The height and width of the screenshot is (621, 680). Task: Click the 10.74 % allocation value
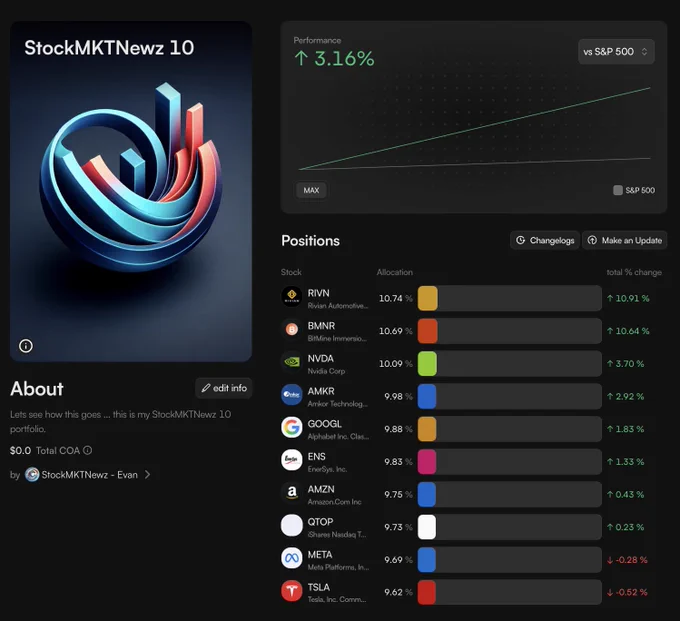396,298
